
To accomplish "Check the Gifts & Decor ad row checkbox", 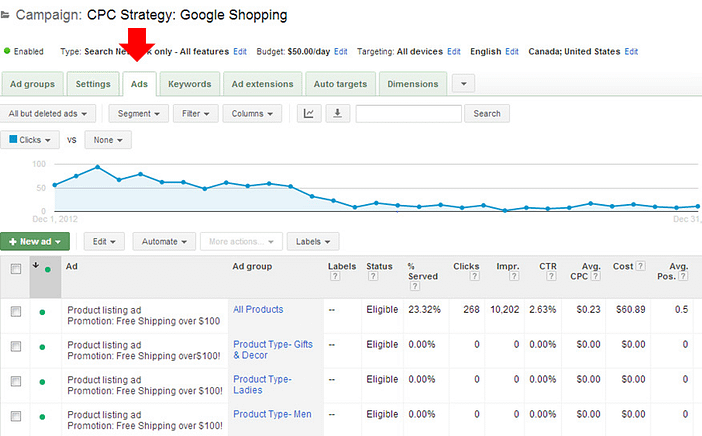I will point(16,346).
